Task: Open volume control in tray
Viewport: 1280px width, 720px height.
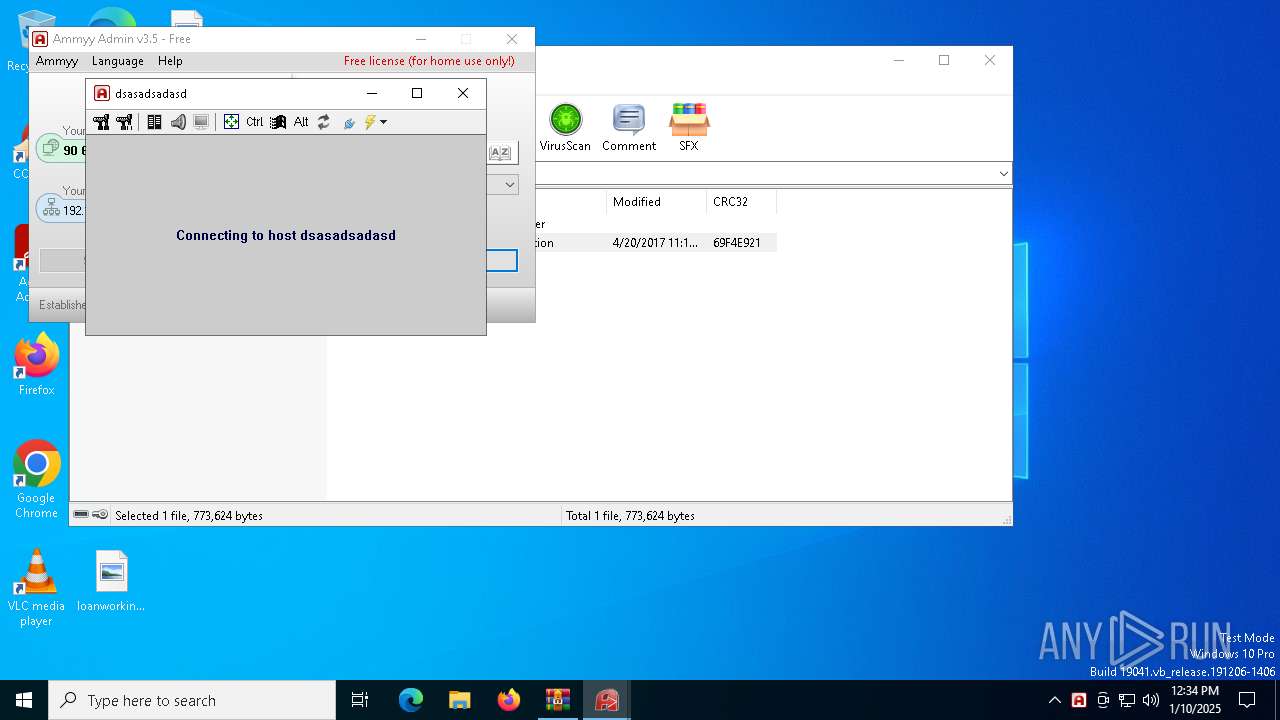Action: pos(1151,700)
